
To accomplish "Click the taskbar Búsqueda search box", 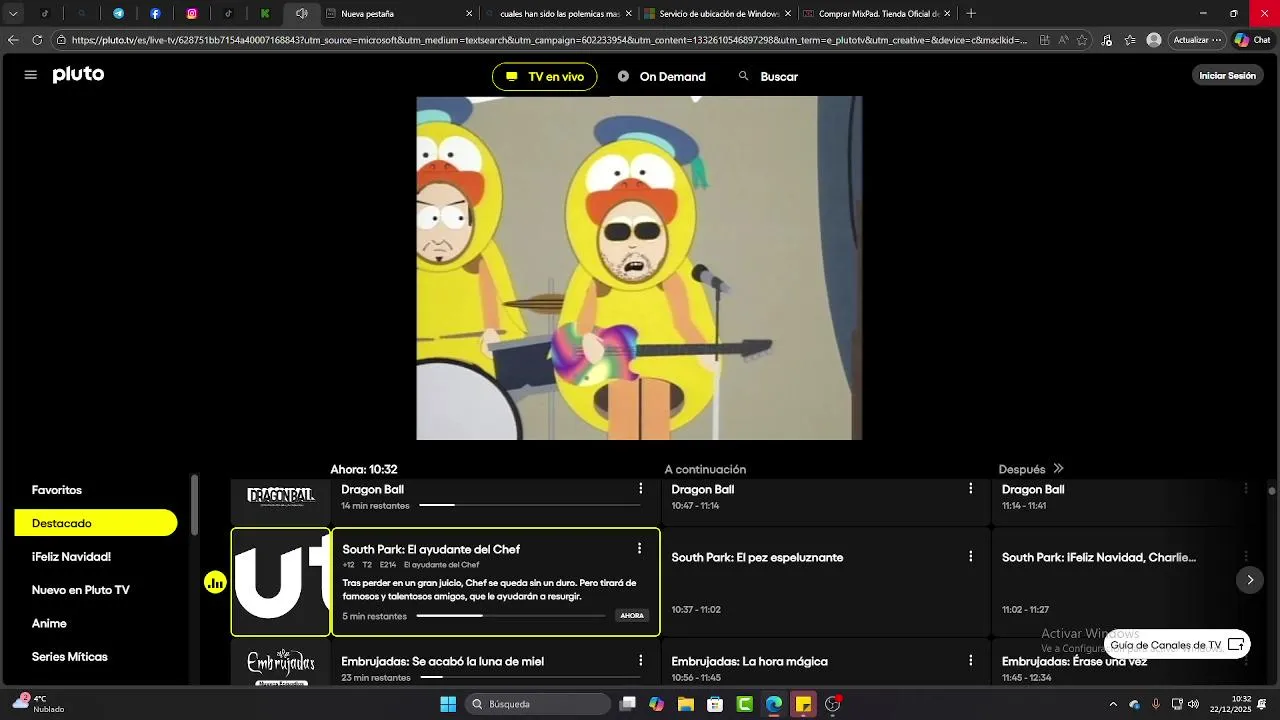I will (x=538, y=704).
